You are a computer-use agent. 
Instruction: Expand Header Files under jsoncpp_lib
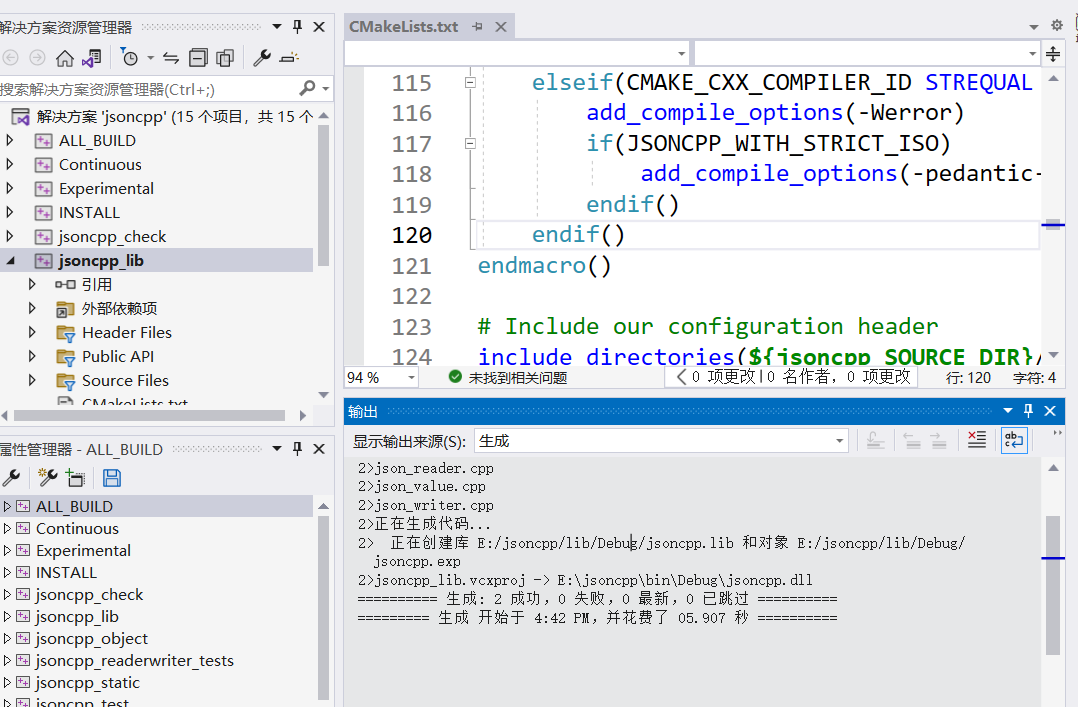click(x=34, y=332)
